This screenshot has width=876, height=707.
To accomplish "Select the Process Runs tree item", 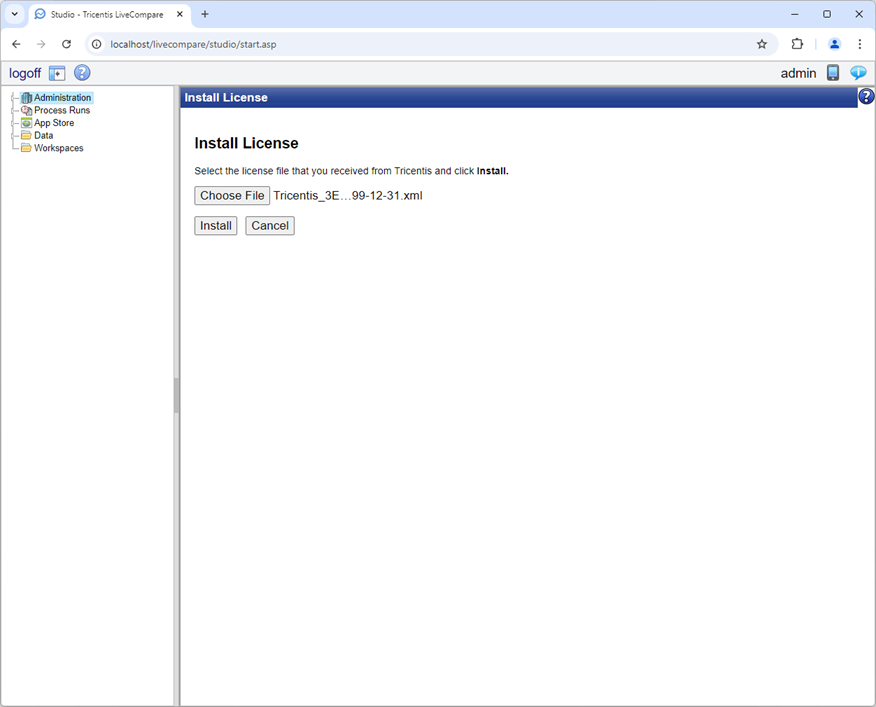I will [x=62, y=110].
